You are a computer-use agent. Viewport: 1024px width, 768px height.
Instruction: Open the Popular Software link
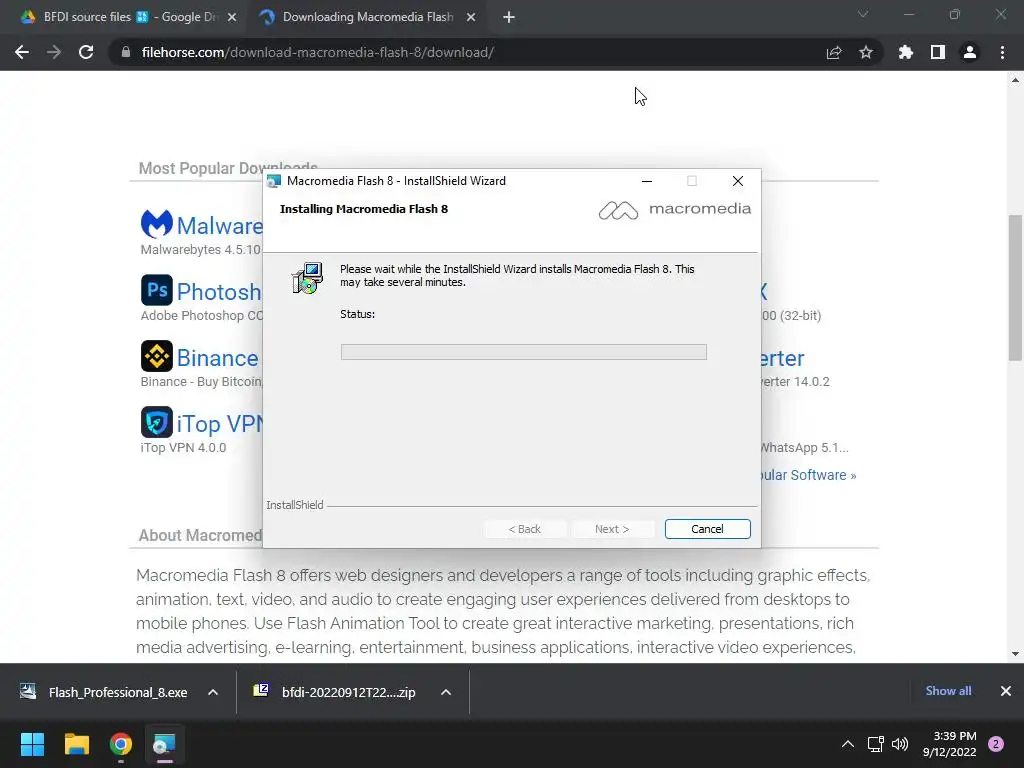point(808,475)
